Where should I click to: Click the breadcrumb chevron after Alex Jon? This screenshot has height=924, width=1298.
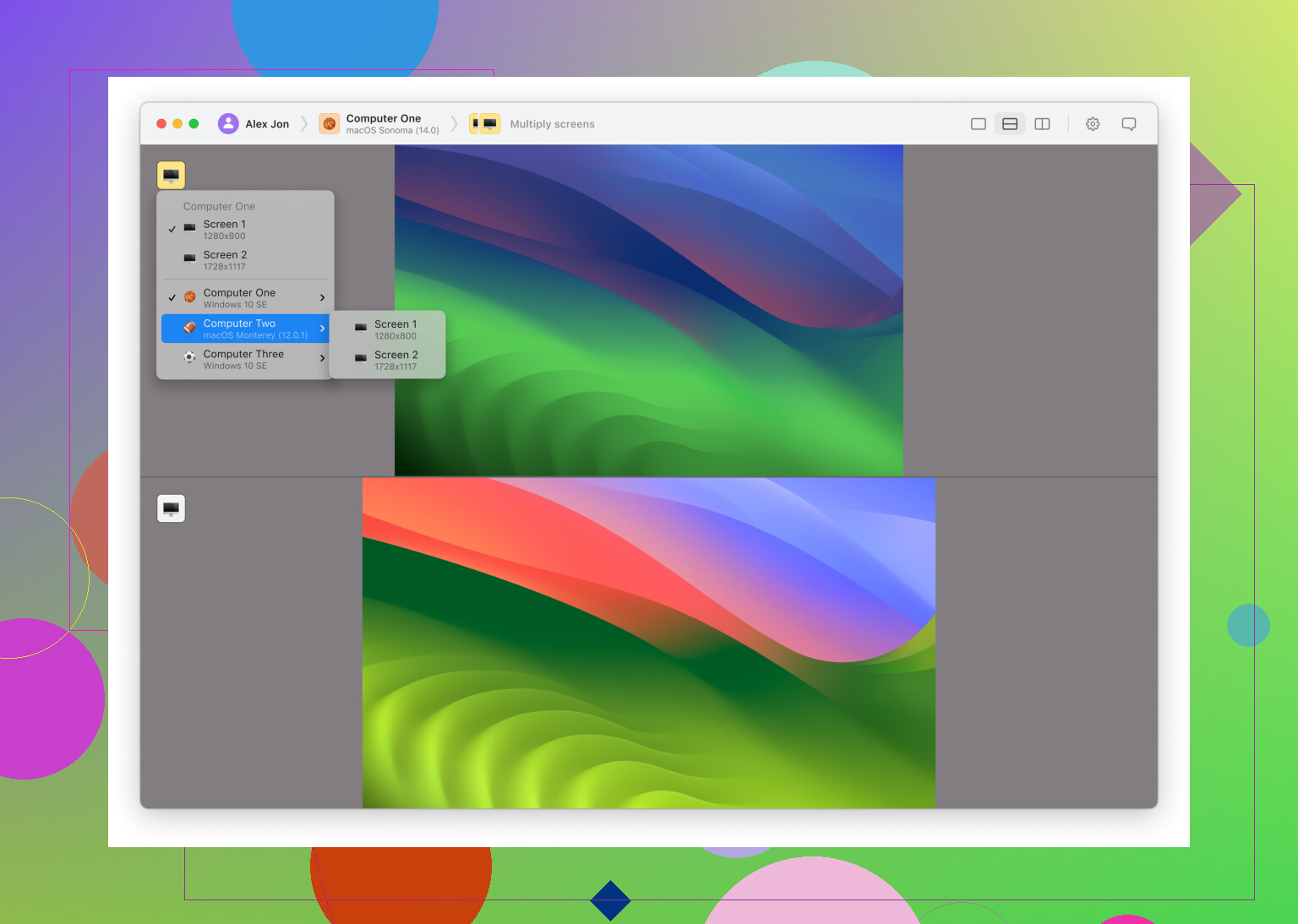[x=304, y=124]
